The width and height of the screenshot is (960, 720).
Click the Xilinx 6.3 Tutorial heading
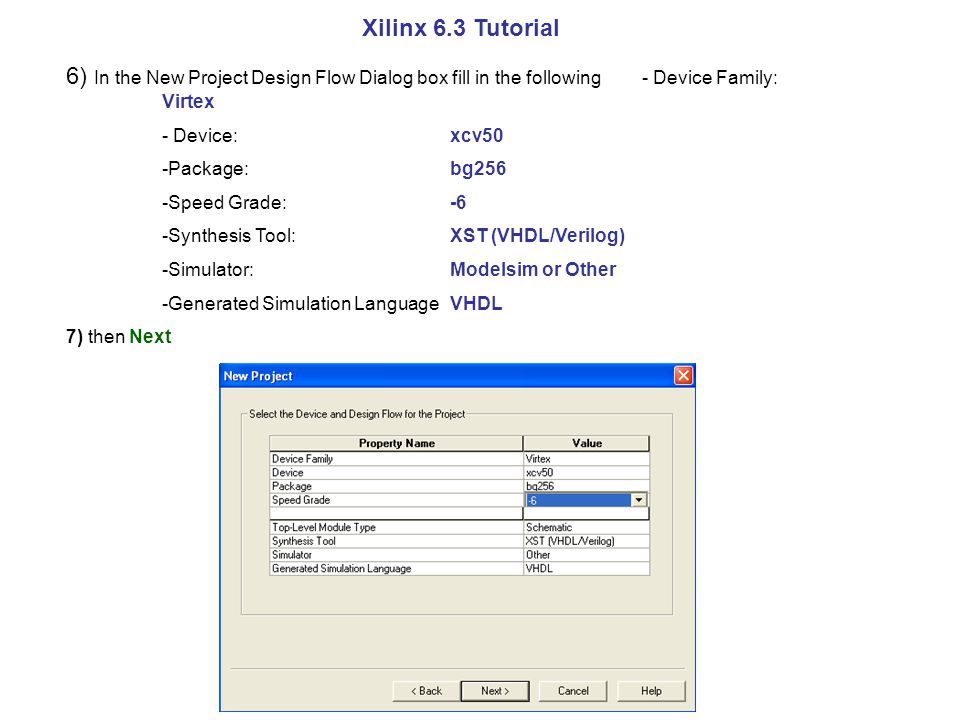coord(460,28)
